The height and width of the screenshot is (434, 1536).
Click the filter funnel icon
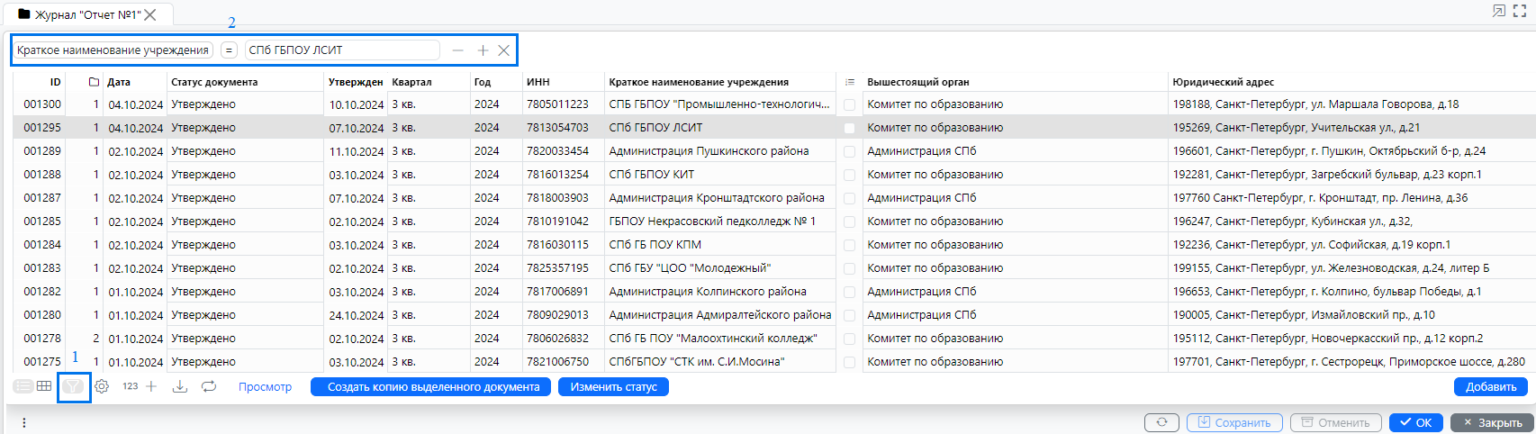pos(74,386)
